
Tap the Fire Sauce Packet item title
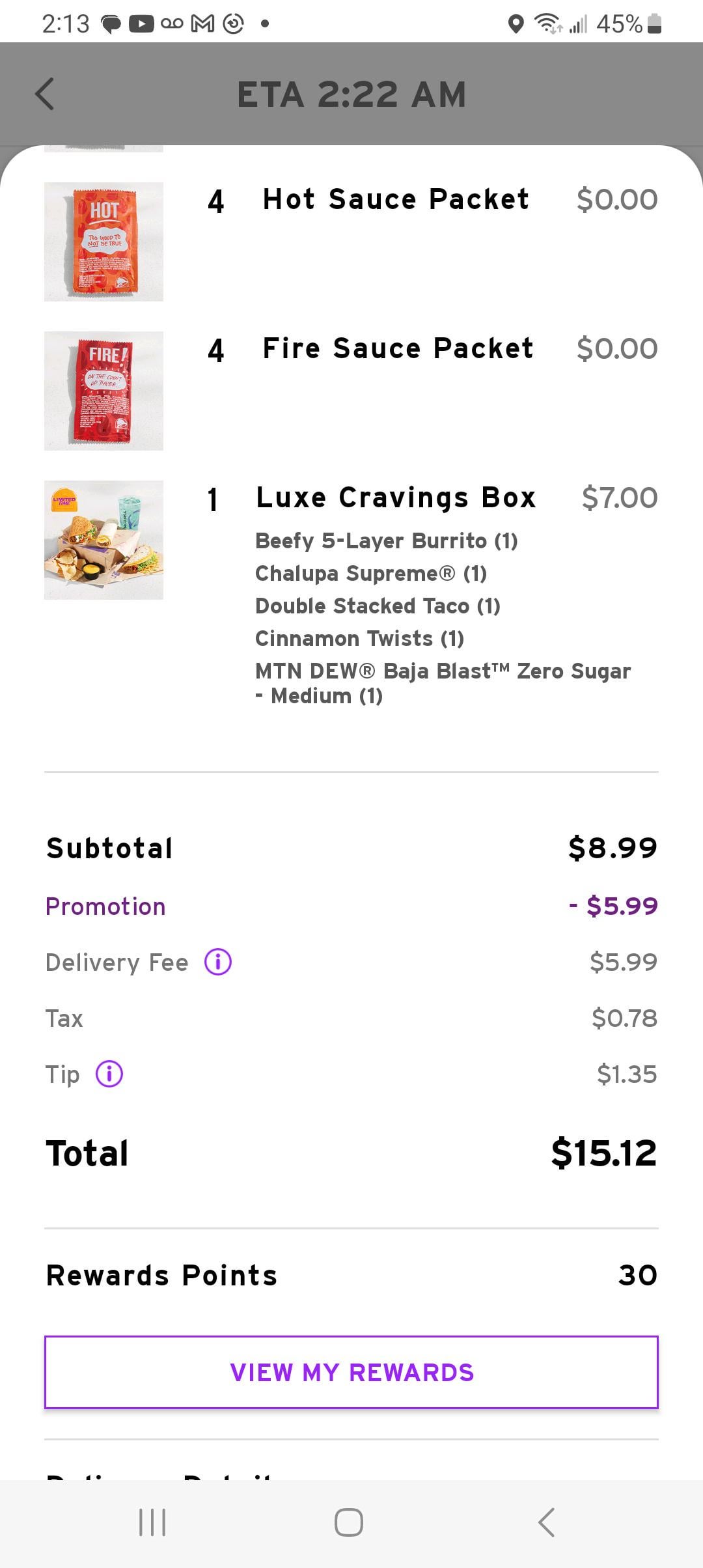pos(398,348)
